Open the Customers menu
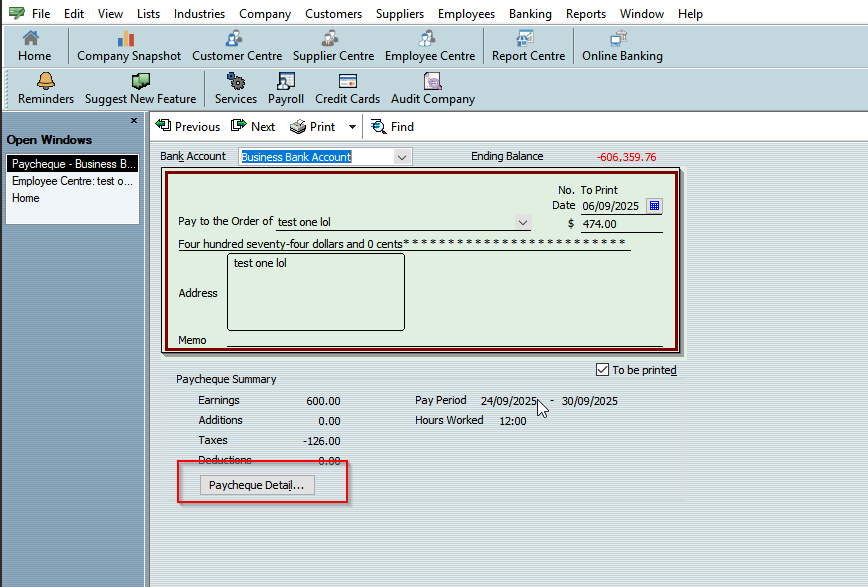 333,13
